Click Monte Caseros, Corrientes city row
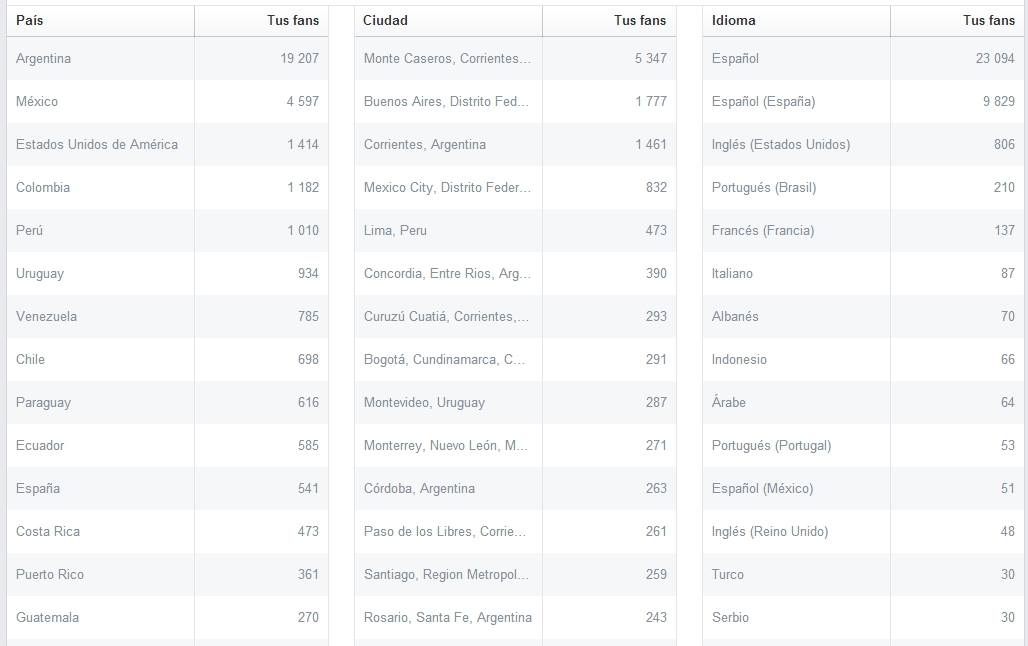Screen dimensions: 1028x646 tap(447, 58)
